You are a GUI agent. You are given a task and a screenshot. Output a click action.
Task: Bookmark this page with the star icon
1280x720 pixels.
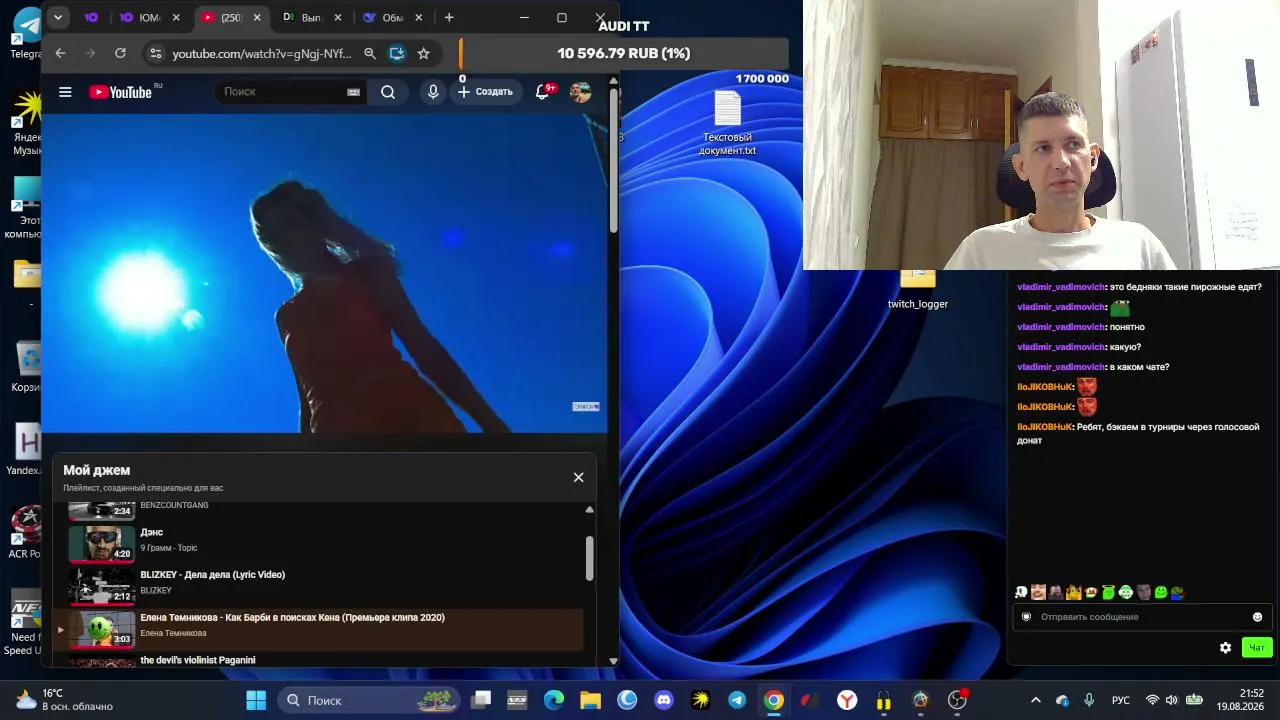tap(424, 53)
